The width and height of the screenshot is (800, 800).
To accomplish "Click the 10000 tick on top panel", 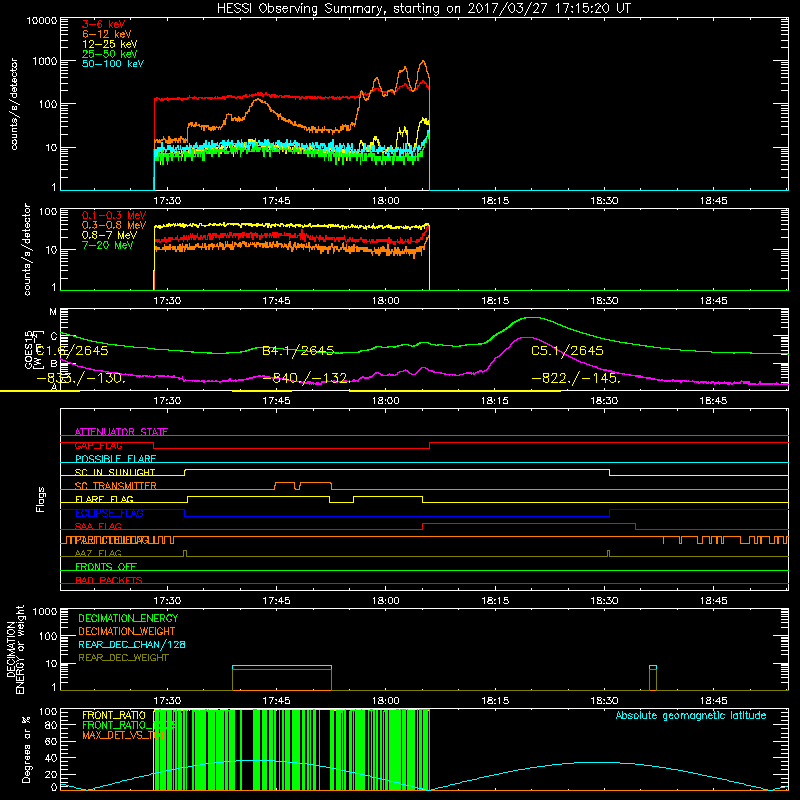I will click(42, 20).
